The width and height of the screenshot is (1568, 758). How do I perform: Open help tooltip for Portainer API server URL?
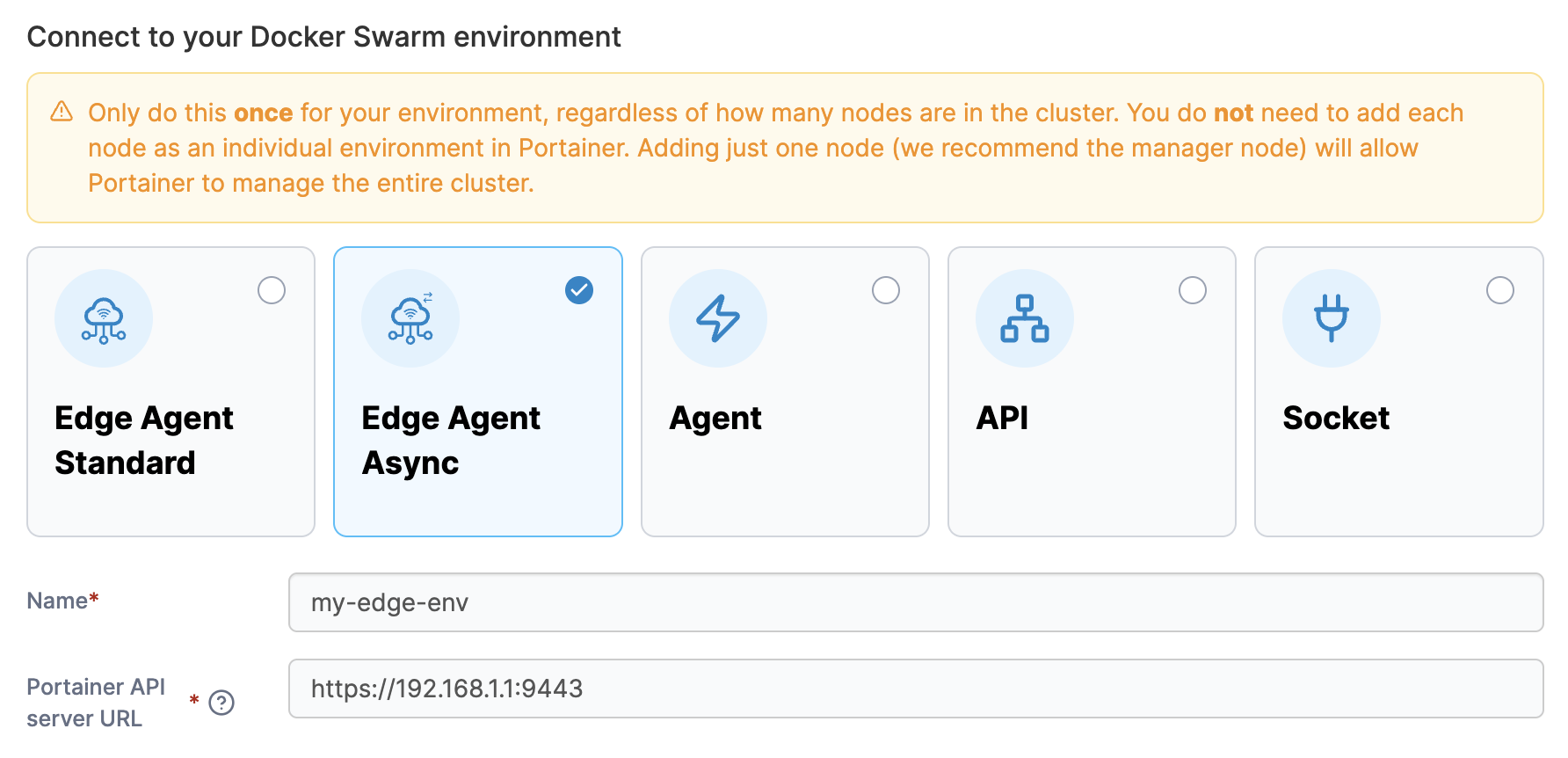[221, 703]
